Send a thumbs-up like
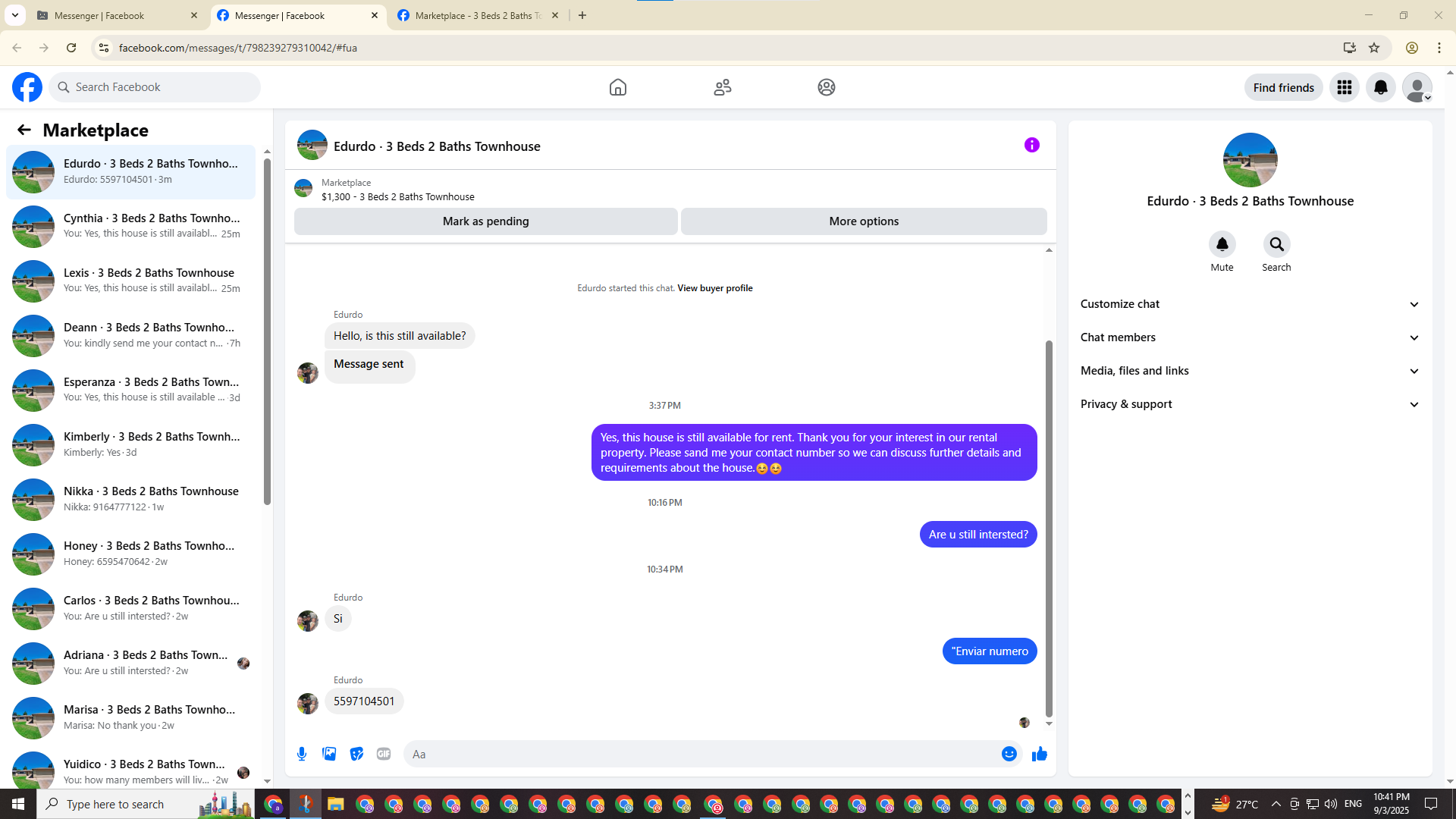 (x=1040, y=754)
